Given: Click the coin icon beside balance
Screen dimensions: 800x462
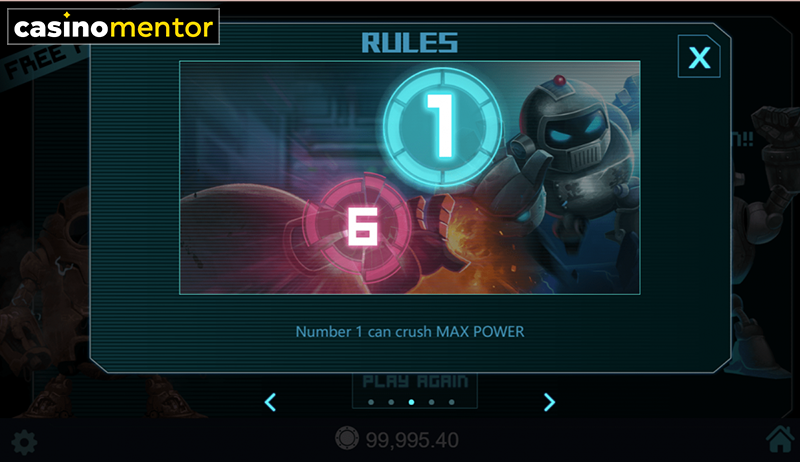Looking at the screenshot, I should [346, 438].
